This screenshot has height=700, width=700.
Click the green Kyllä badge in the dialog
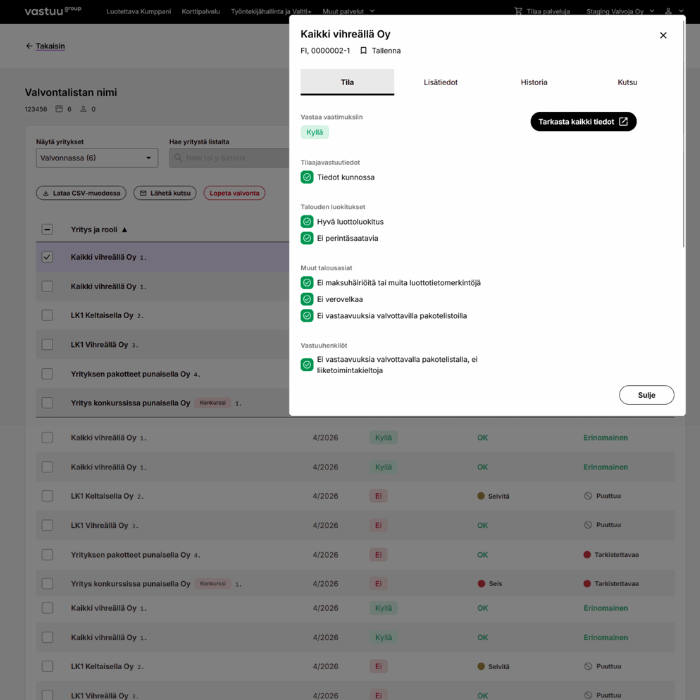click(x=315, y=132)
